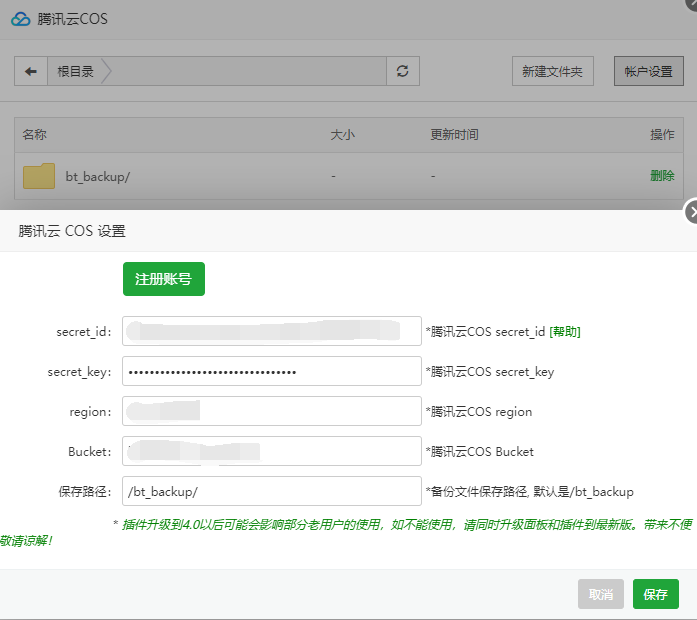Refresh the file list
The height and width of the screenshot is (620, 697).
(x=403, y=71)
